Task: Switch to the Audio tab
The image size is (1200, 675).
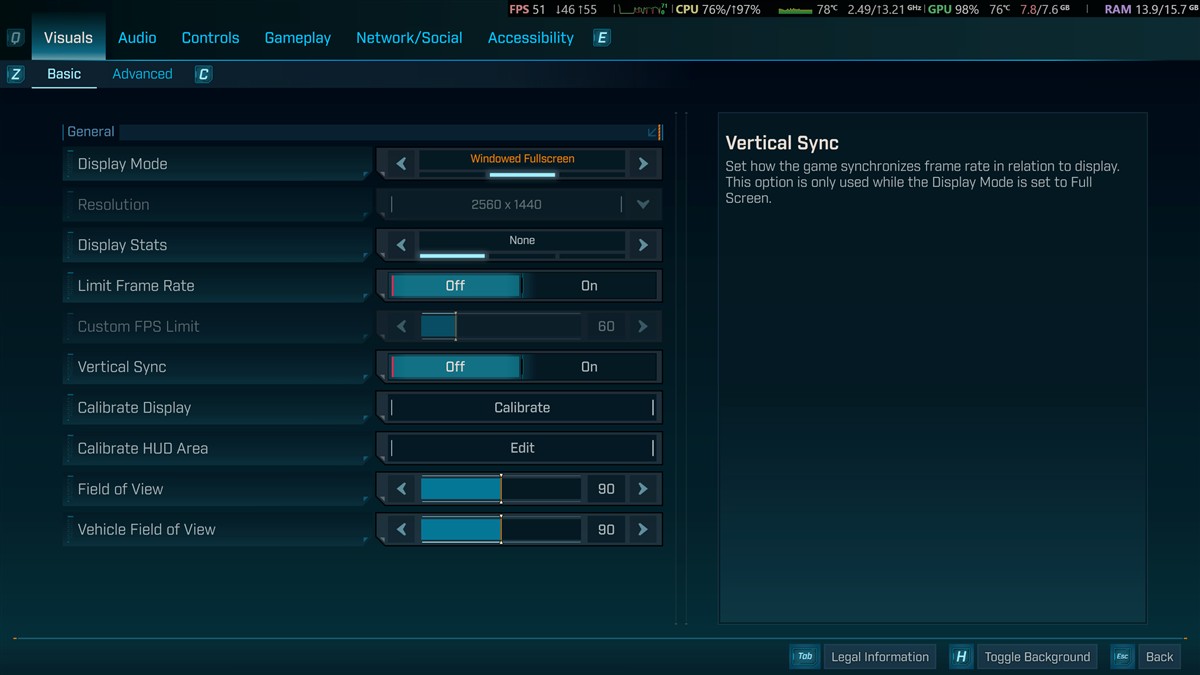Action: pyautogui.click(x=137, y=38)
